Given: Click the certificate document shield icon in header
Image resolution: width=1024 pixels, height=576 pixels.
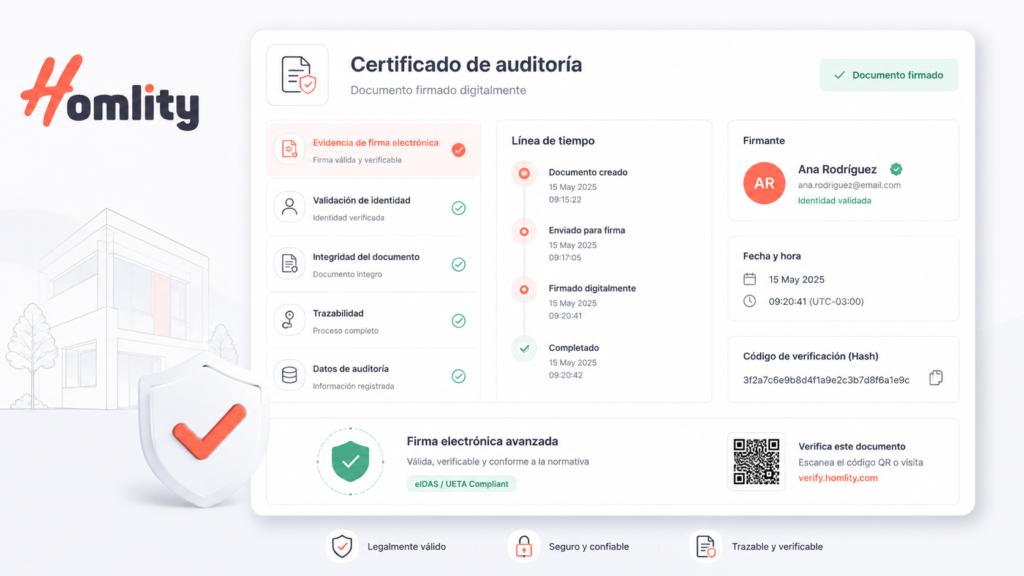Looking at the screenshot, I should (298, 75).
